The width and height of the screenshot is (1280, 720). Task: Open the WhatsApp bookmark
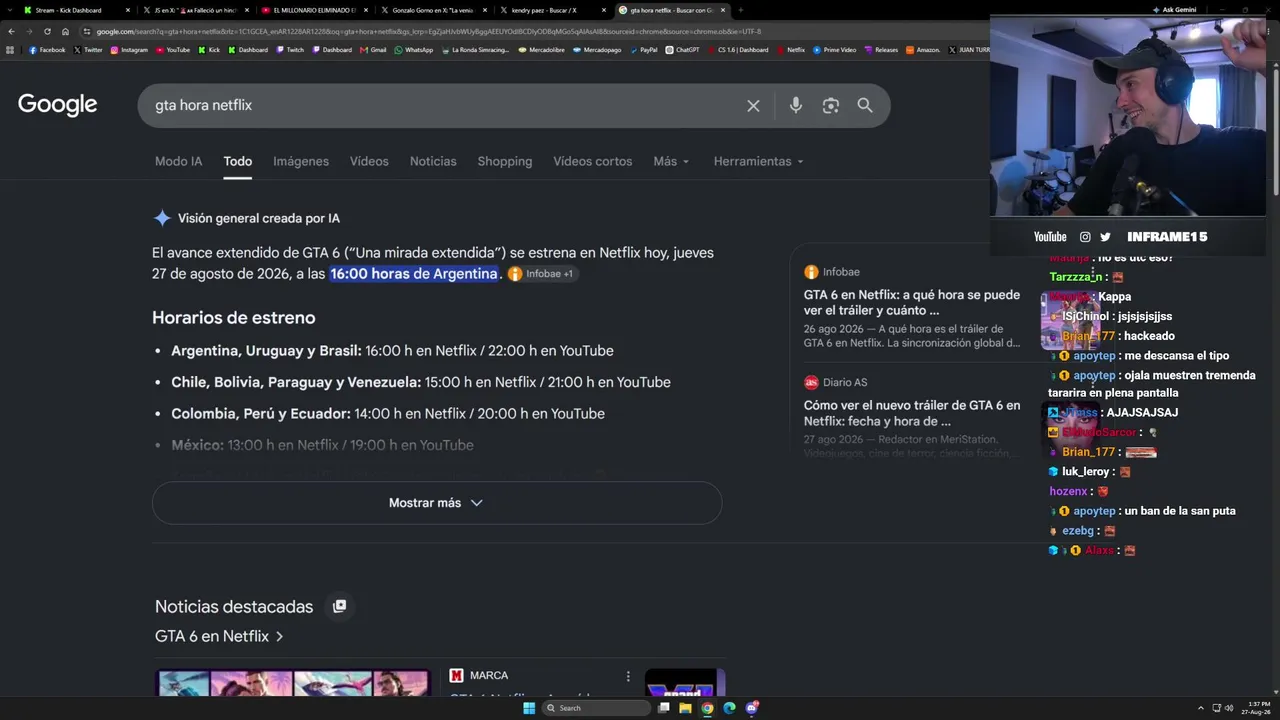(414, 50)
